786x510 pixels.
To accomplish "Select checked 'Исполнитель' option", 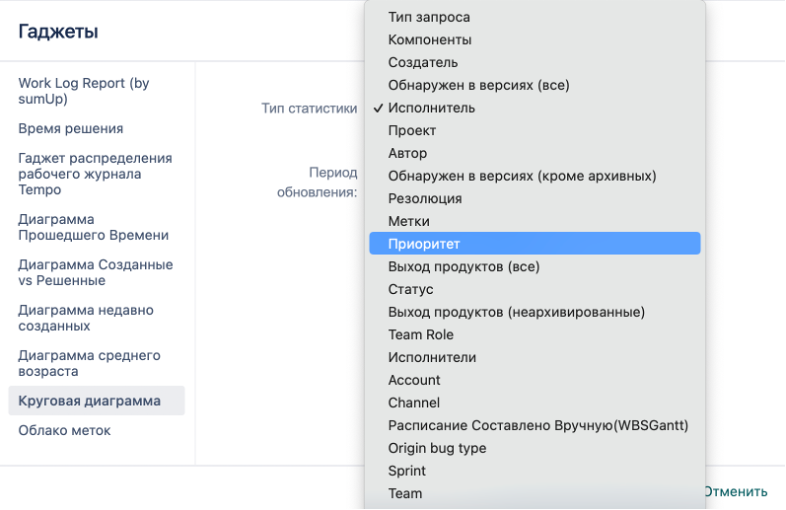I will pos(432,108).
